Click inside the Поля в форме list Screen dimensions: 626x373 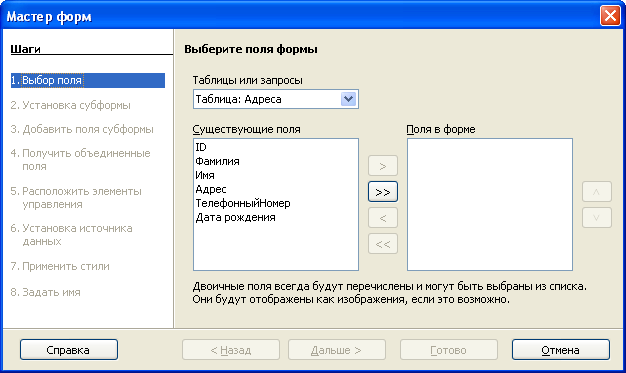(x=490, y=204)
